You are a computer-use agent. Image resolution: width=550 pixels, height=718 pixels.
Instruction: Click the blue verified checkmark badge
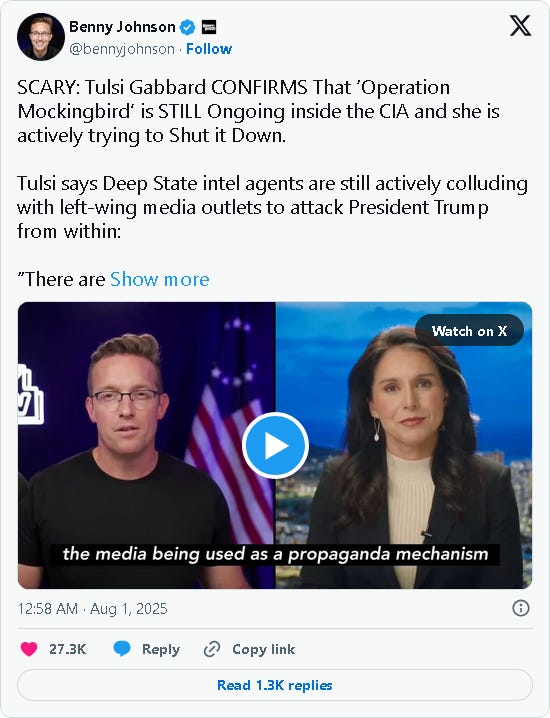(x=187, y=27)
